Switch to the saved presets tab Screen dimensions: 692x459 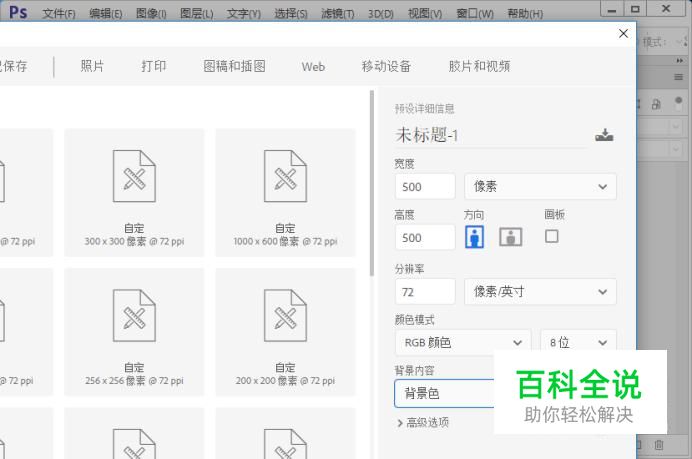pos(14,66)
